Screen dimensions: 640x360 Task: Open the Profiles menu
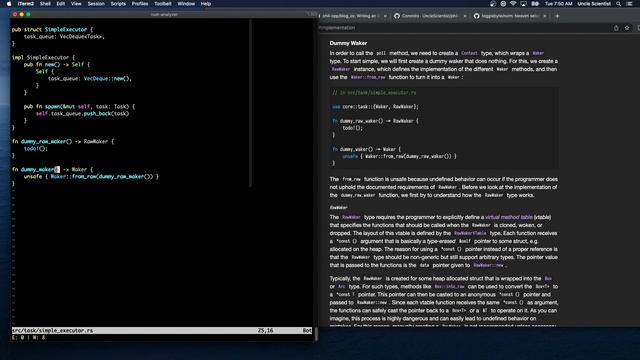(140, 4)
